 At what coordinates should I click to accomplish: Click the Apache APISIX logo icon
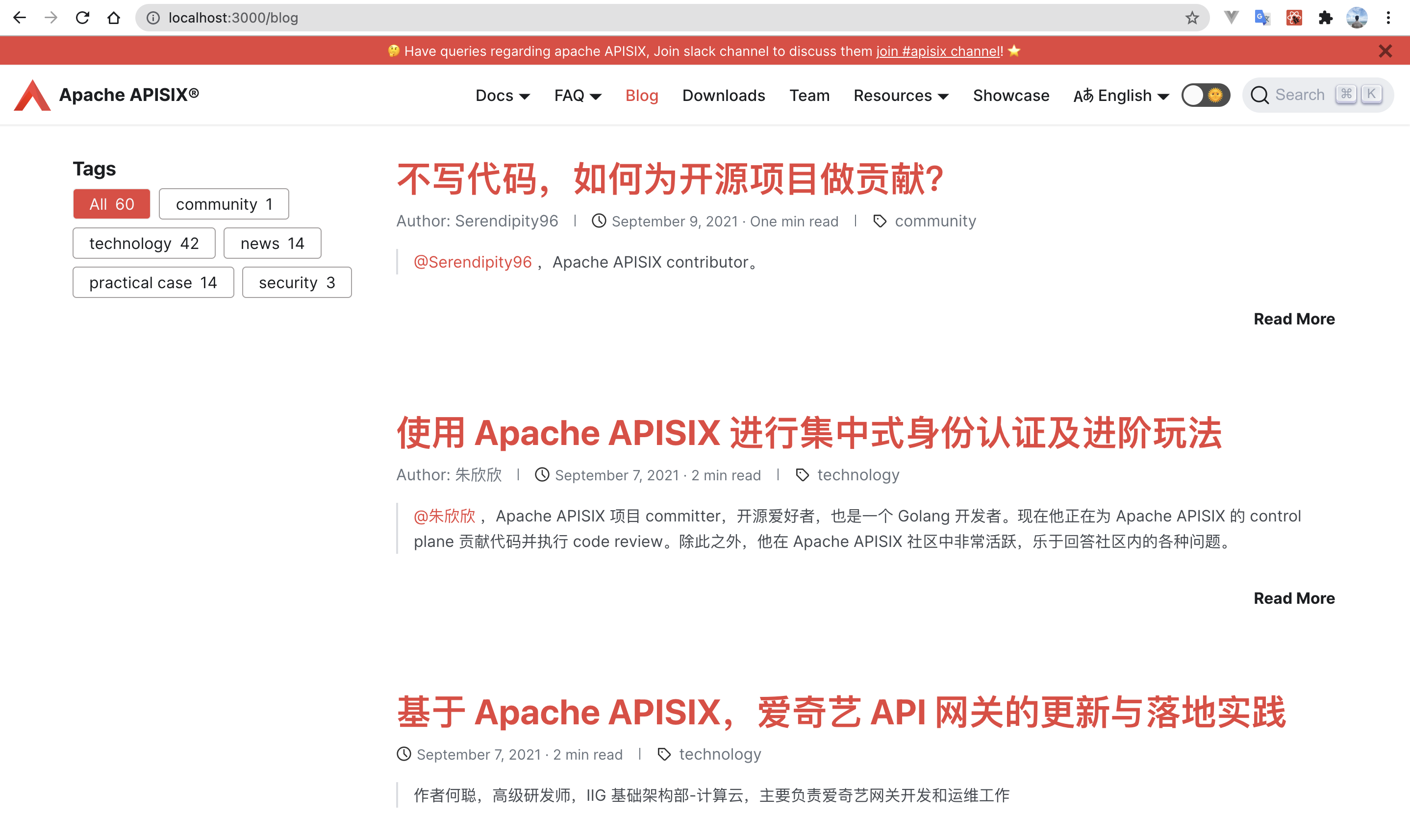[32, 95]
